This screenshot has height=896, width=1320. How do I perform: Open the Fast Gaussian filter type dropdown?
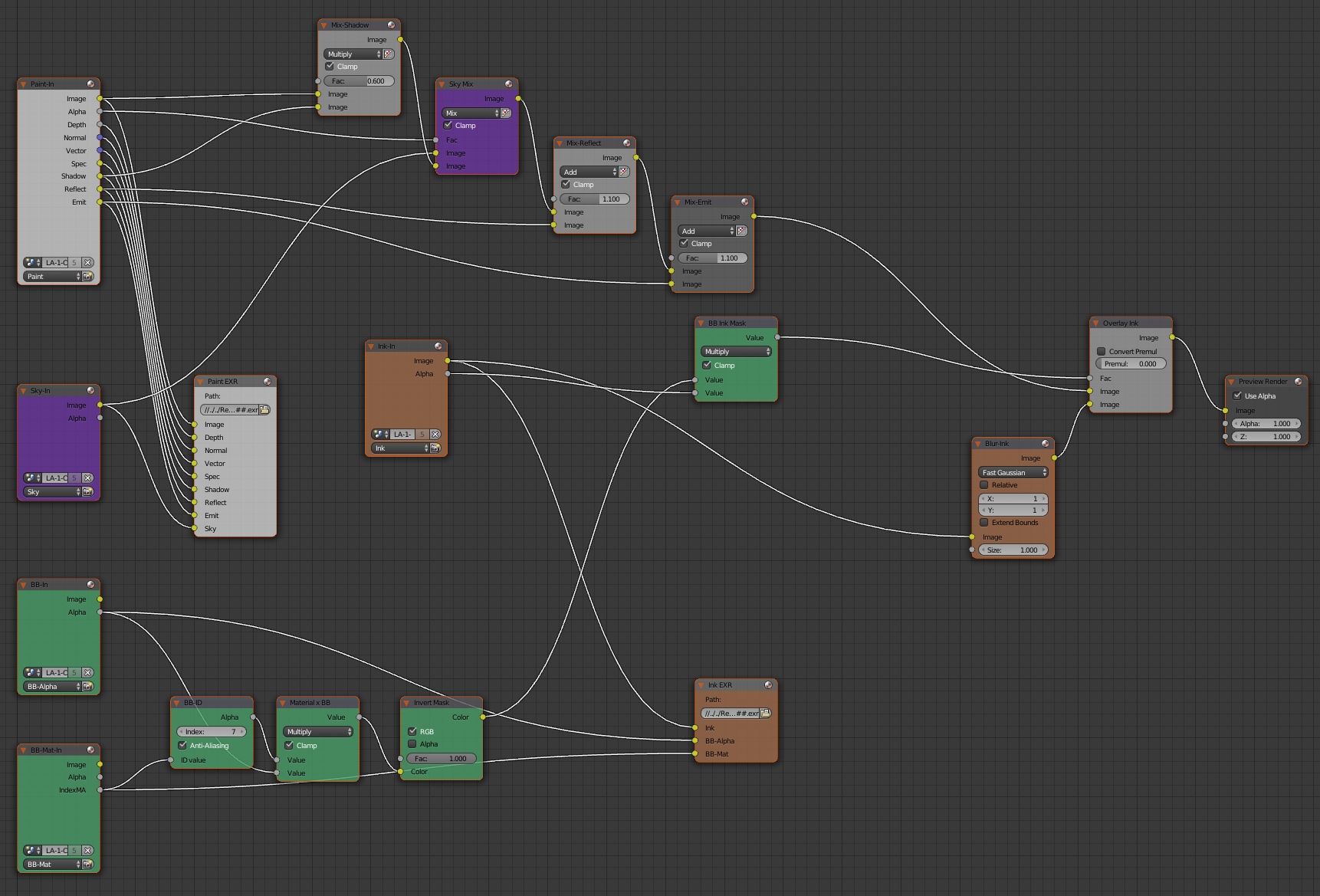[x=1013, y=473]
